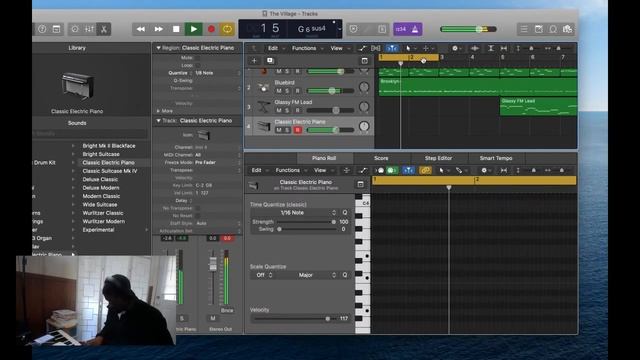The height and width of the screenshot is (360, 640).
Task: Switch to the Piano Roll tab
Action: [324, 158]
